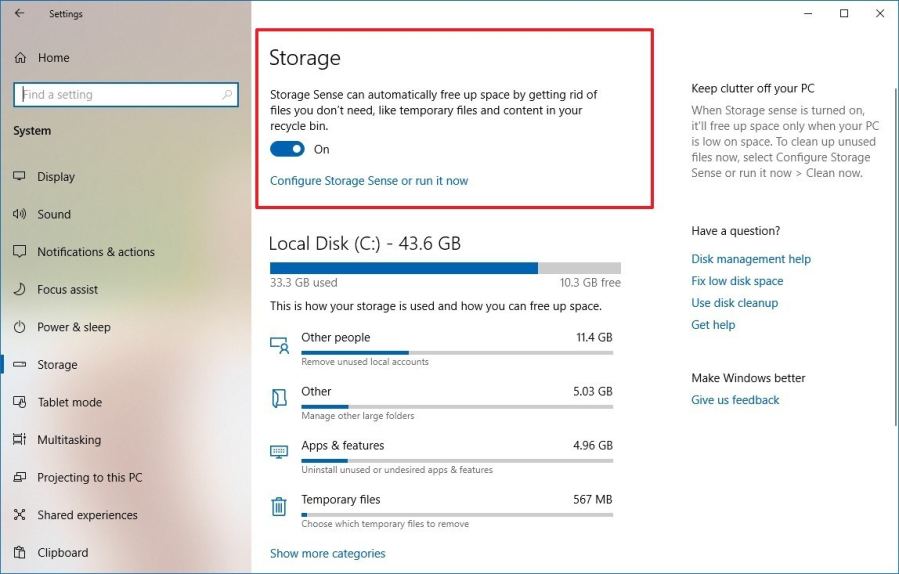Image resolution: width=899 pixels, height=574 pixels.
Task: Click the Multitasking icon
Action: pyautogui.click(x=19, y=439)
